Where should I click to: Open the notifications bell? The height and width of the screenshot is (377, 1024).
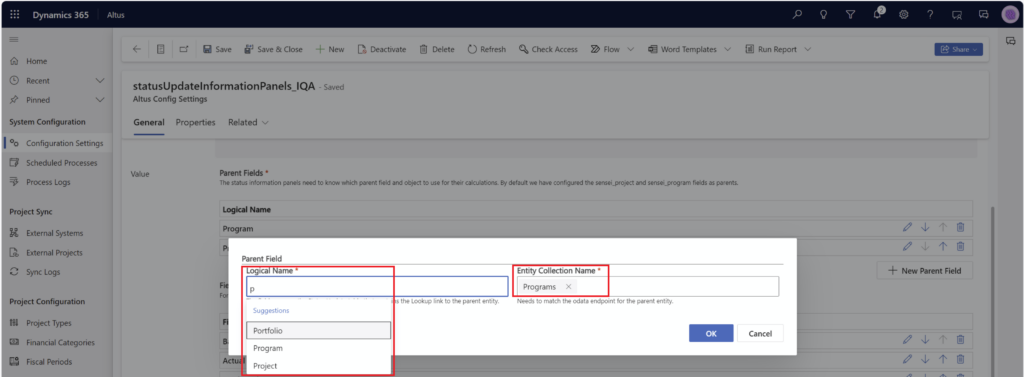[878, 14]
